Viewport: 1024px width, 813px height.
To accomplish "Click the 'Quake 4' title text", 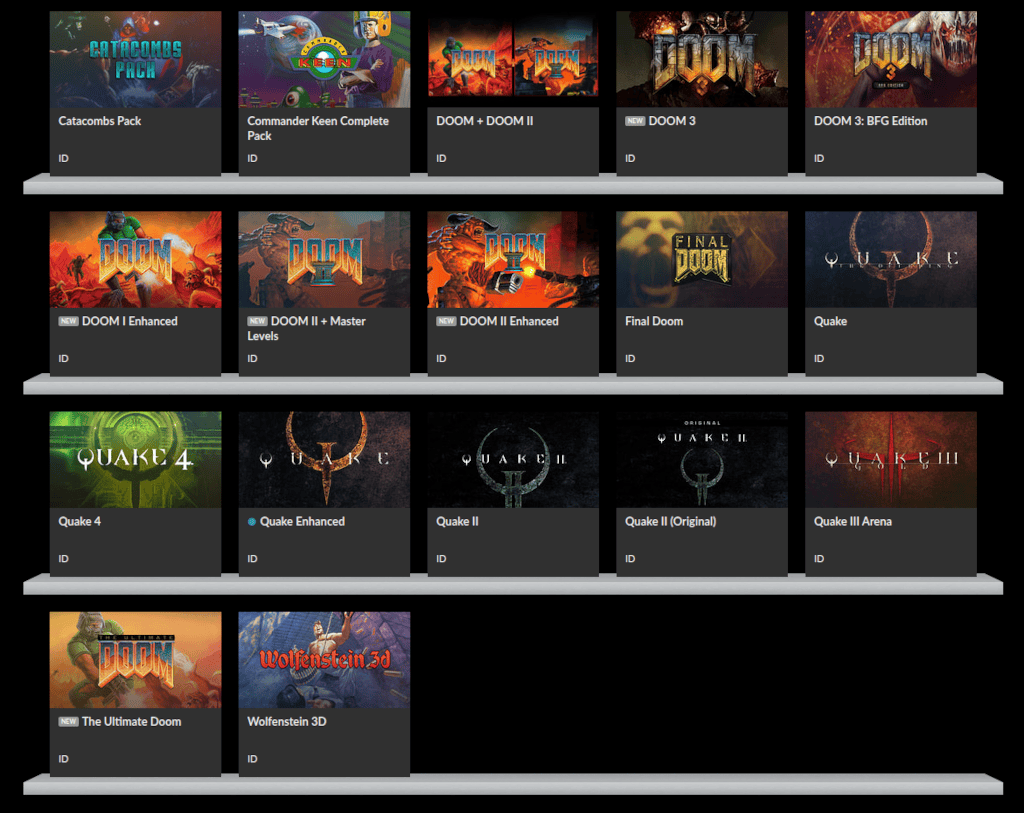I will 80,522.
